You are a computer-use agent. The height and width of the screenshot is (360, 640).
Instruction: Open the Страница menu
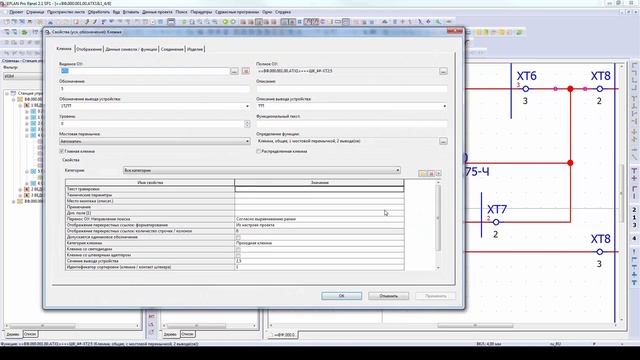[35, 12]
